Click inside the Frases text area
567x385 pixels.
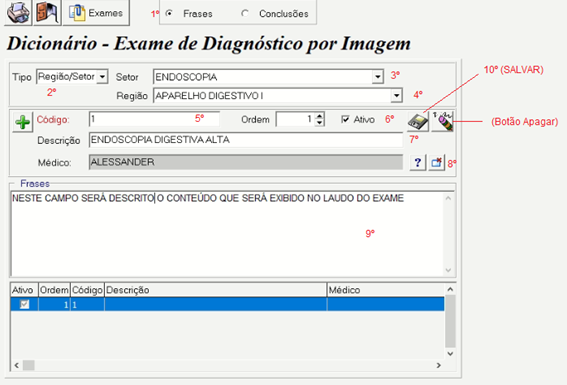pyautogui.click(x=227, y=234)
